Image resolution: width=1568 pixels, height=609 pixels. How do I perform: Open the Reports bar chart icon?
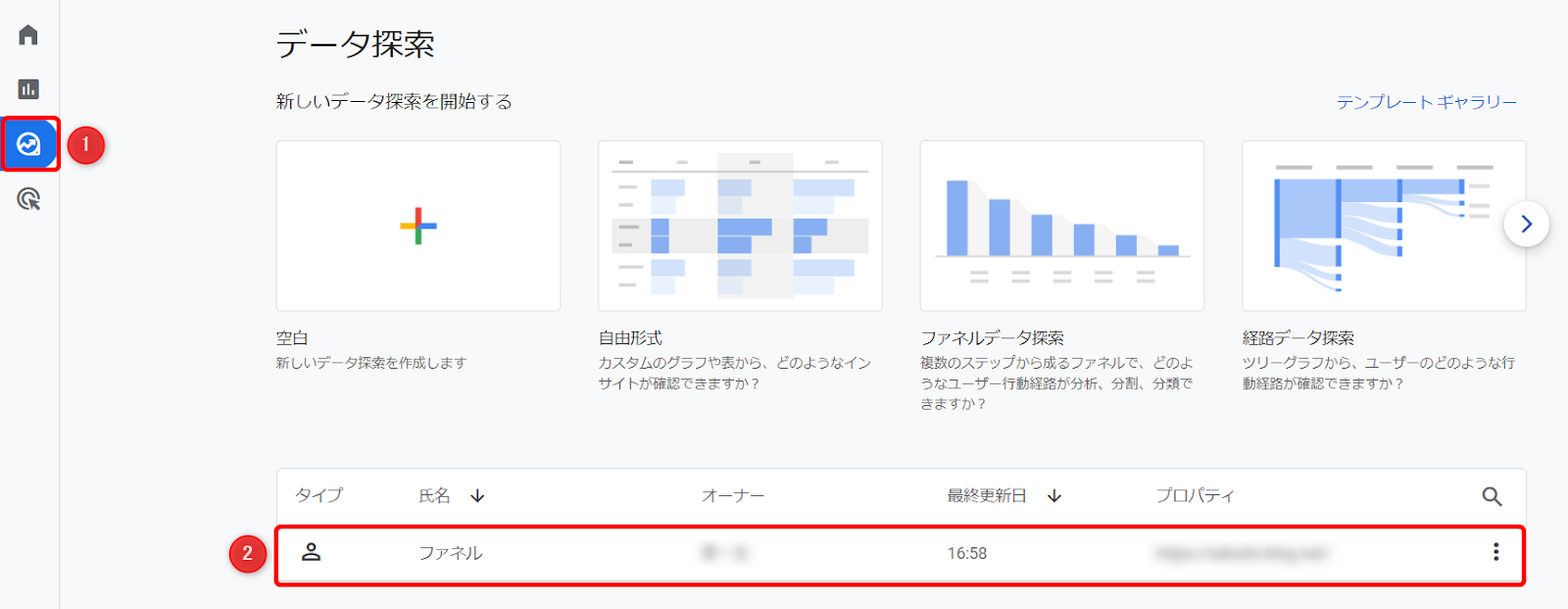coord(28,89)
